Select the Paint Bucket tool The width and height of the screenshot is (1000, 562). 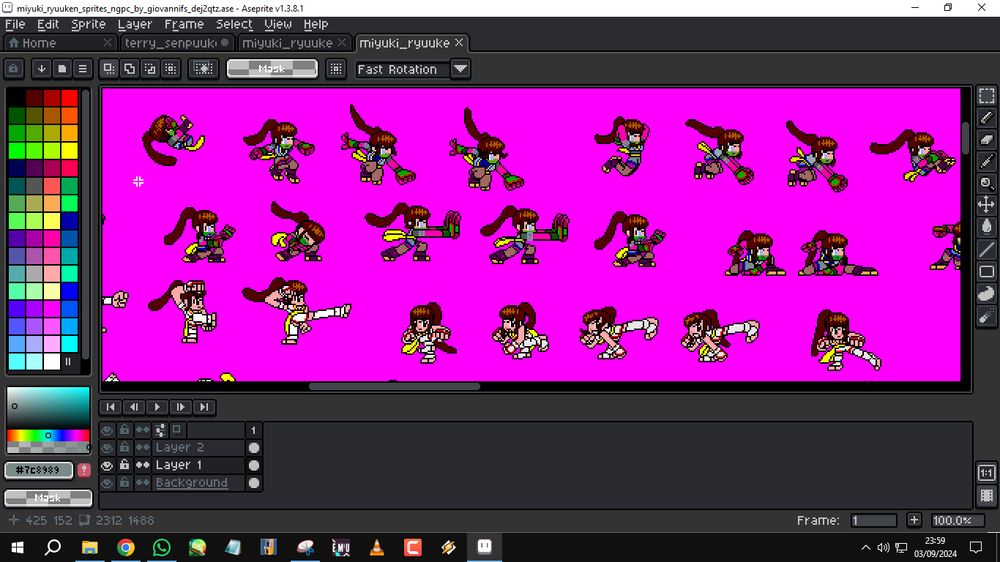pos(986,226)
